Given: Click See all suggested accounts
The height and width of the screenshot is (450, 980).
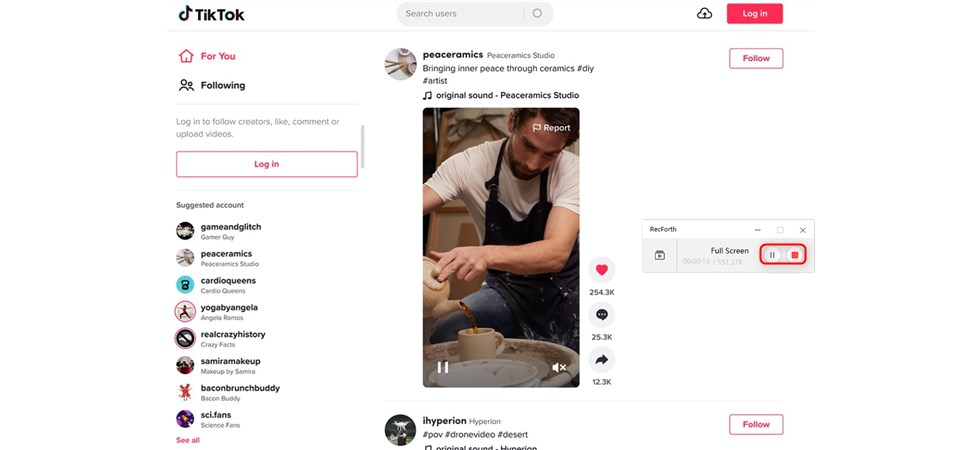Looking at the screenshot, I should pyautogui.click(x=188, y=440).
